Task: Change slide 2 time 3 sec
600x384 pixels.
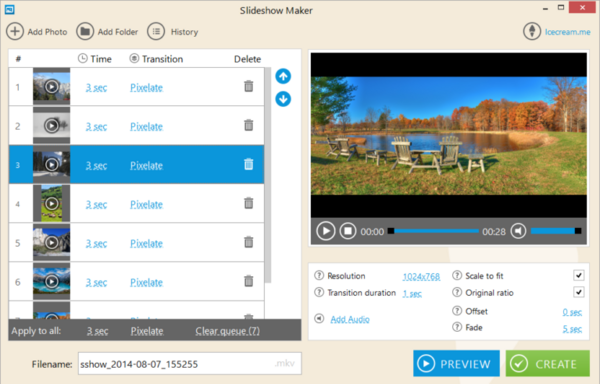Action: pyautogui.click(x=96, y=127)
